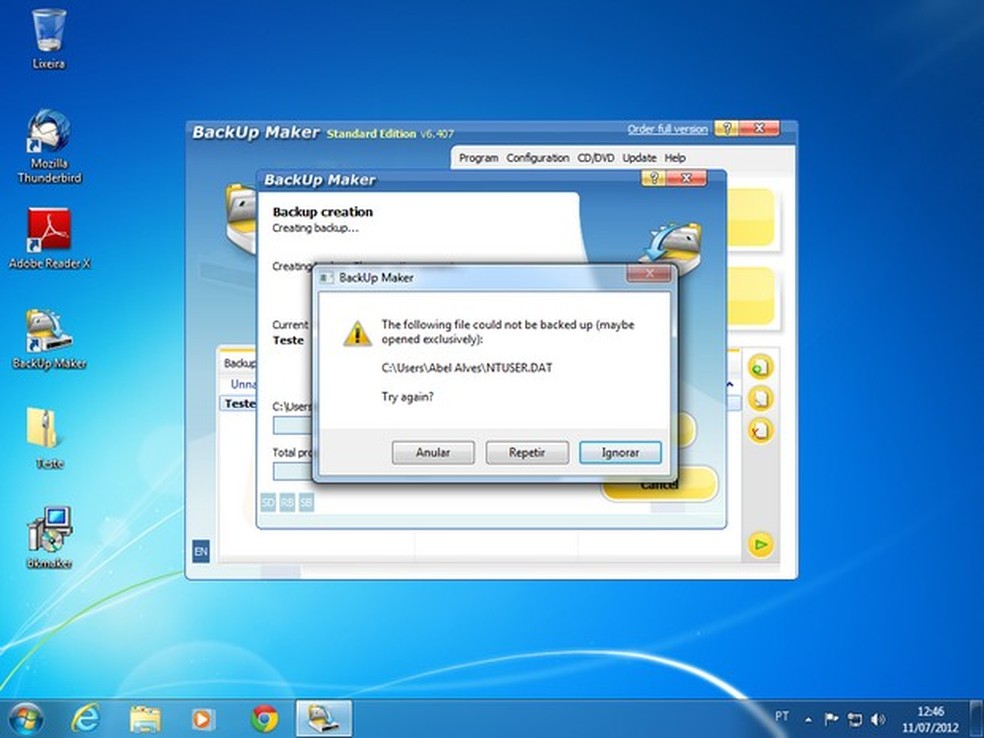The width and height of the screenshot is (984, 738).
Task: Open the Windows Start menu
Action: coord(26,719)
